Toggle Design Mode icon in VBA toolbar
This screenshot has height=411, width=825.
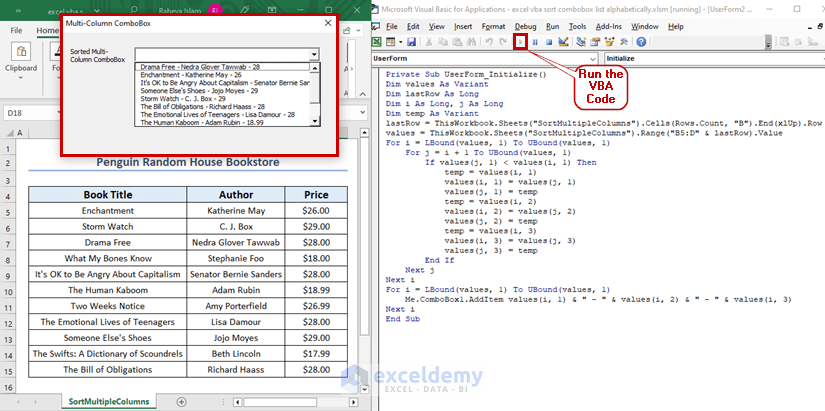pos(563,42)
